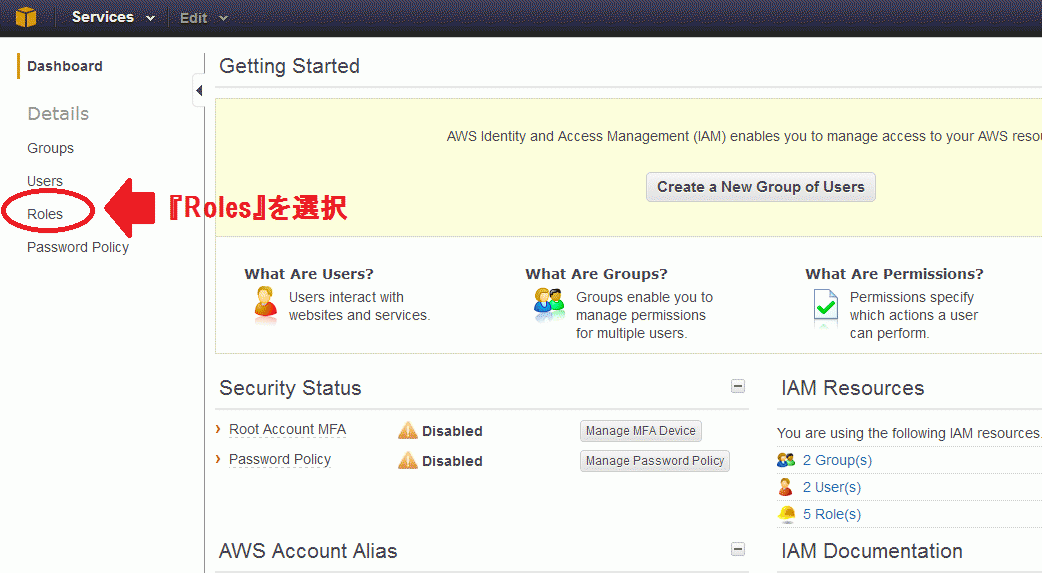This screenshot has width=1042, height=573.
Task: Click Create a New Group of Users
Action: [x=760, y=187]
